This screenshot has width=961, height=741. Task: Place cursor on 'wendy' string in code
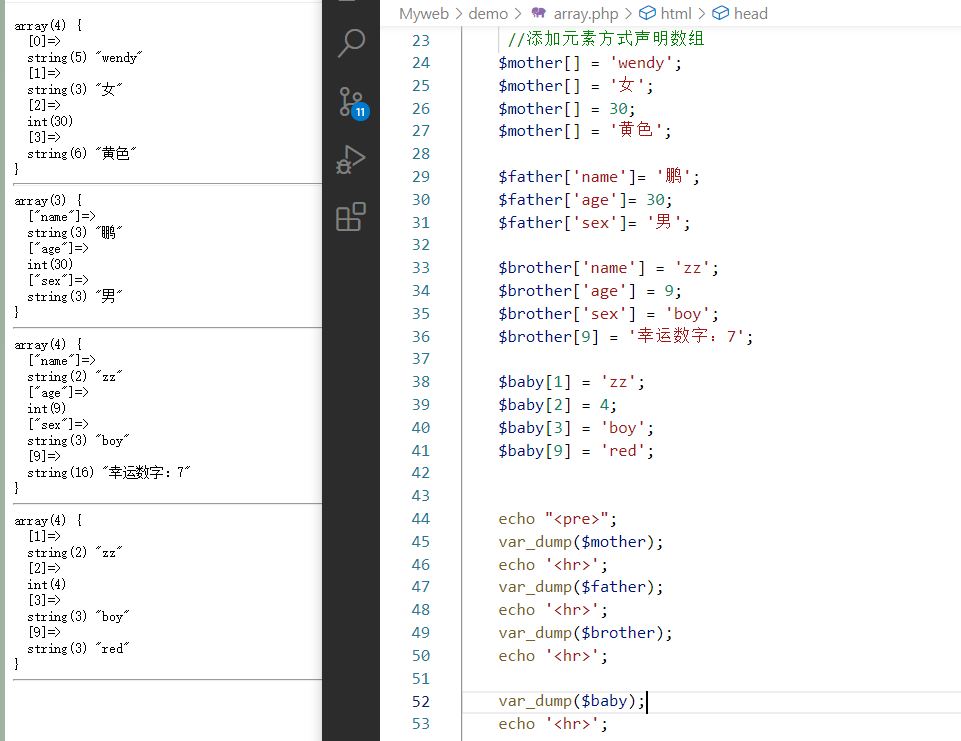tap(641, 63)
